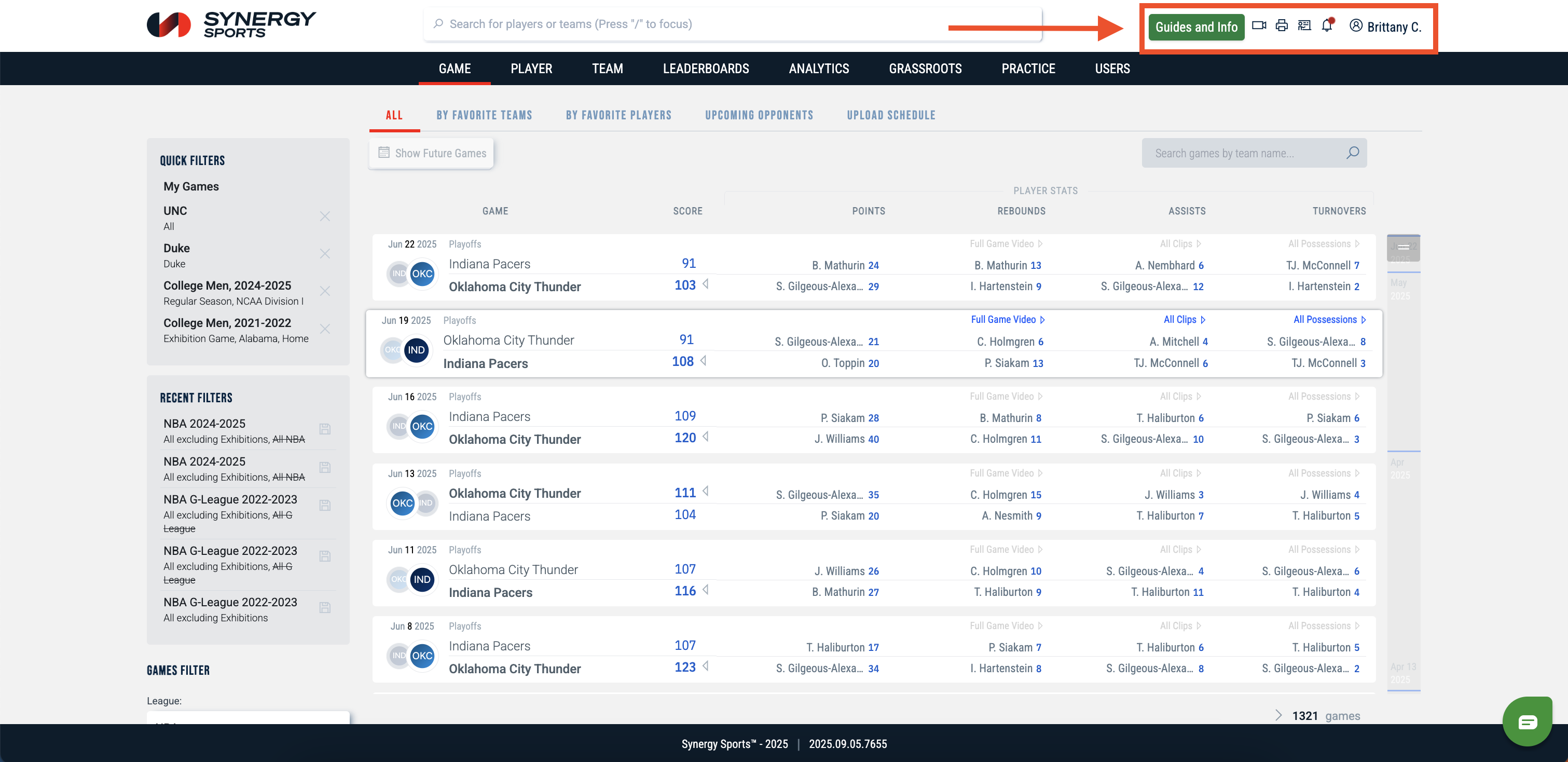This screenshot has height=762, width=1568.
Task: Switch to By Favorite Teams tab
Action: pyautogui.click(x=484, y=115)
